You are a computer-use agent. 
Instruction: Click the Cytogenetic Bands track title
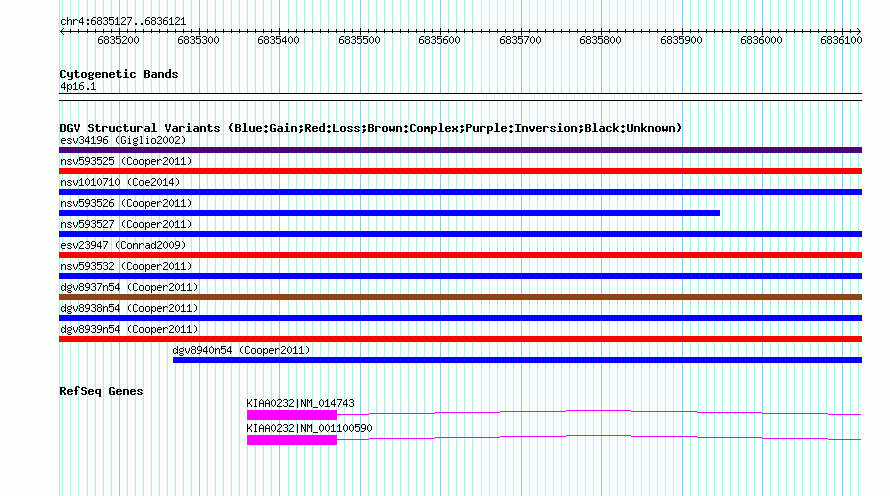(x=119, y=74)
